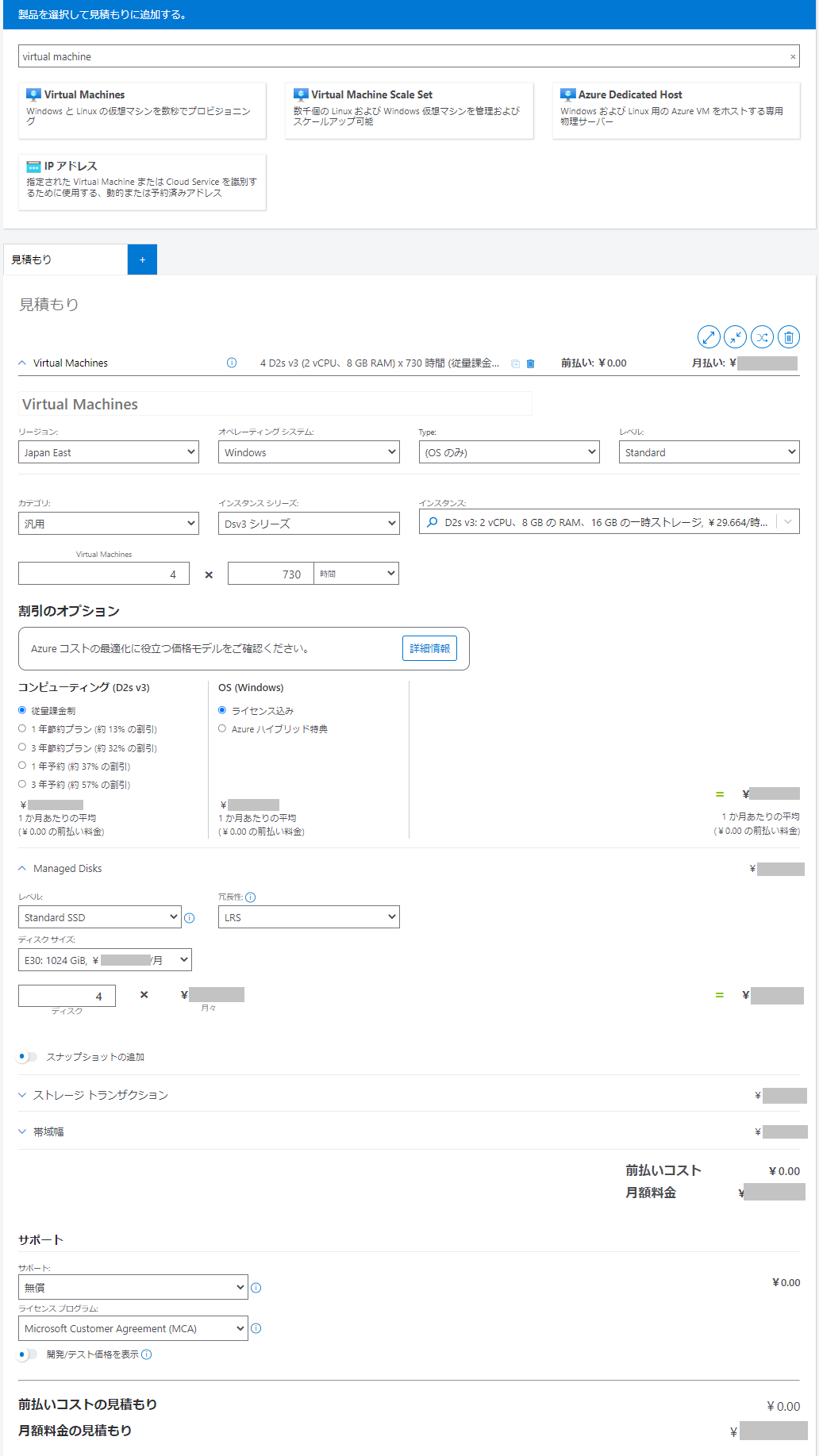Open the ライセンス プログラム dropdown
819x1456 pixels.
(x=133, y=1328)
